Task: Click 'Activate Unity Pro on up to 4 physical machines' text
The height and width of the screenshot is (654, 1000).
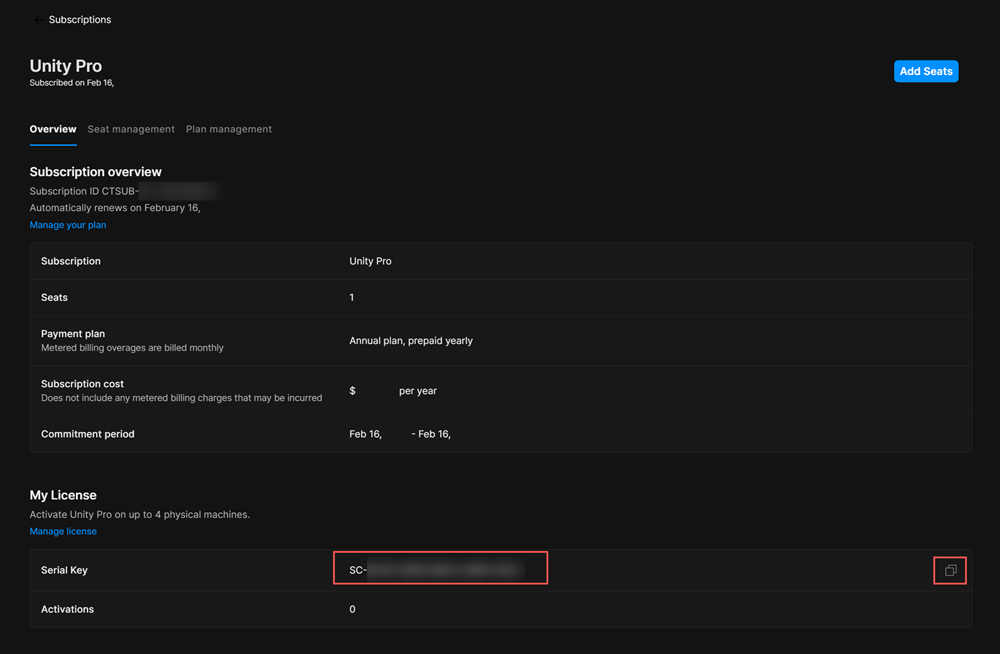Action: 140,514
